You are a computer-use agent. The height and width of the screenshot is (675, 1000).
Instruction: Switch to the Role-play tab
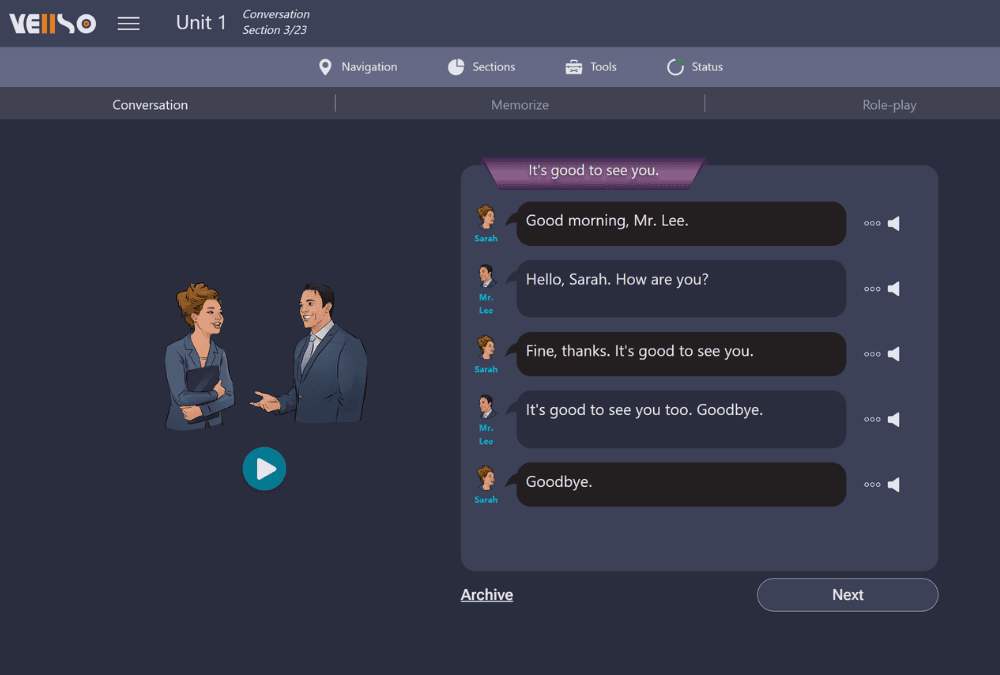(x=889, y=105)
